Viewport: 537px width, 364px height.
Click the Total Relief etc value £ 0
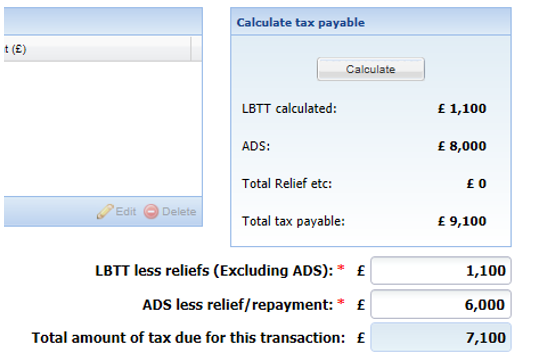coord(476,184)
